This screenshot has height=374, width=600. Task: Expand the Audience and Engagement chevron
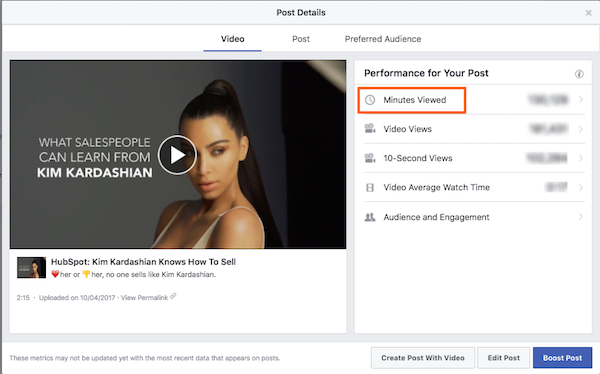point(580,217)
